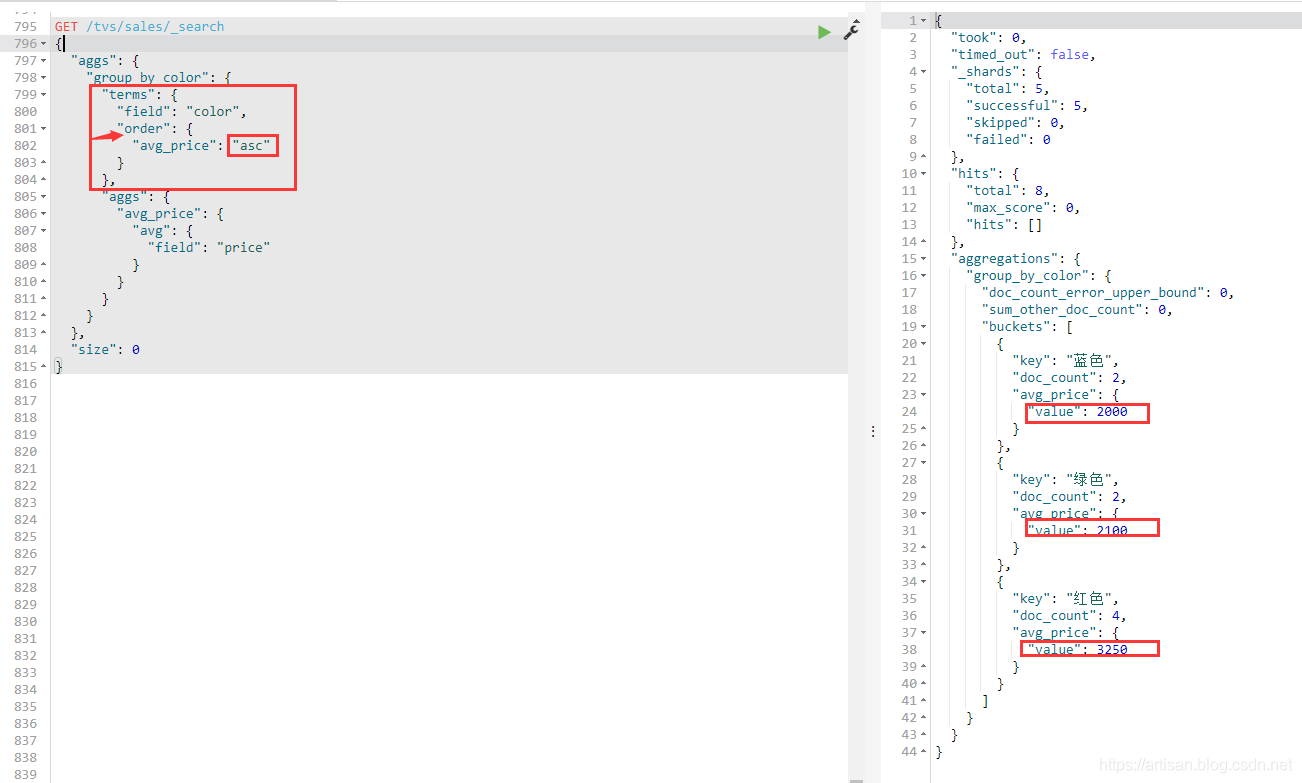Click the GET /tvs/sales/_search request line

click(x=140, y=27)
